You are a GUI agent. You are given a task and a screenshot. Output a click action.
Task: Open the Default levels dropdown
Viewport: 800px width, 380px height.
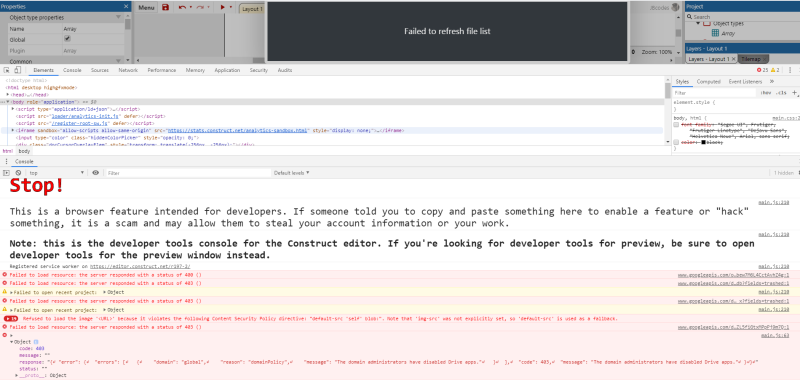[x=291, y=173]
